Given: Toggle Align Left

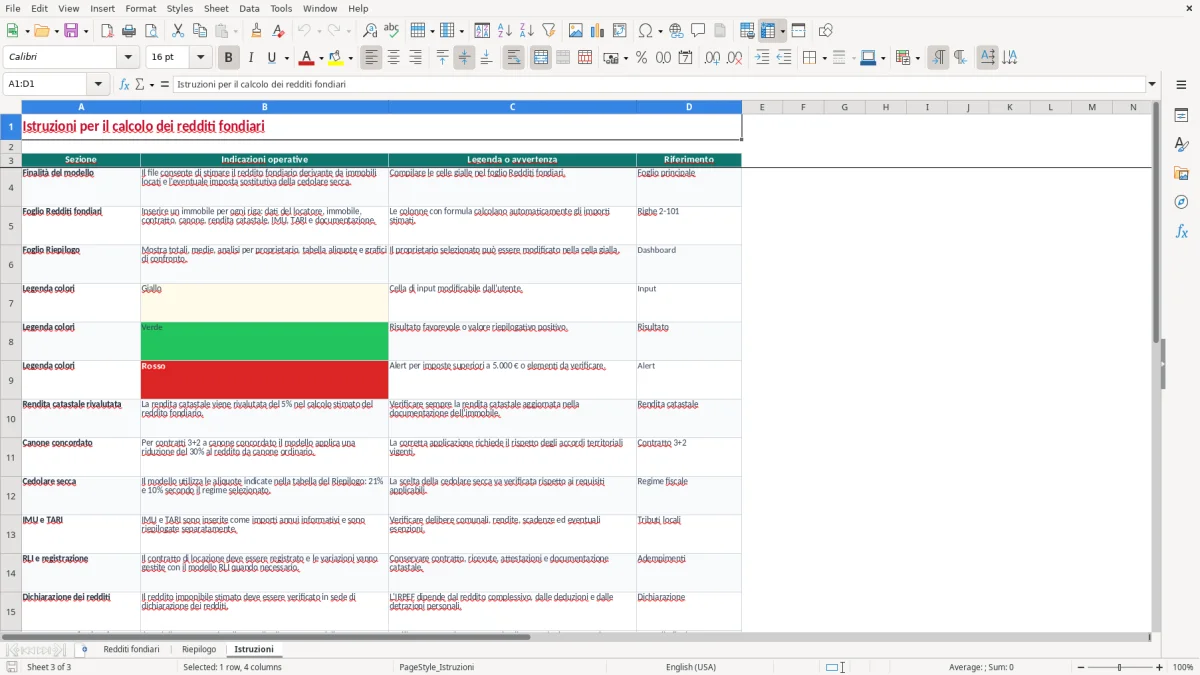Looking at the screenshot, I should (x=372, y=58).
